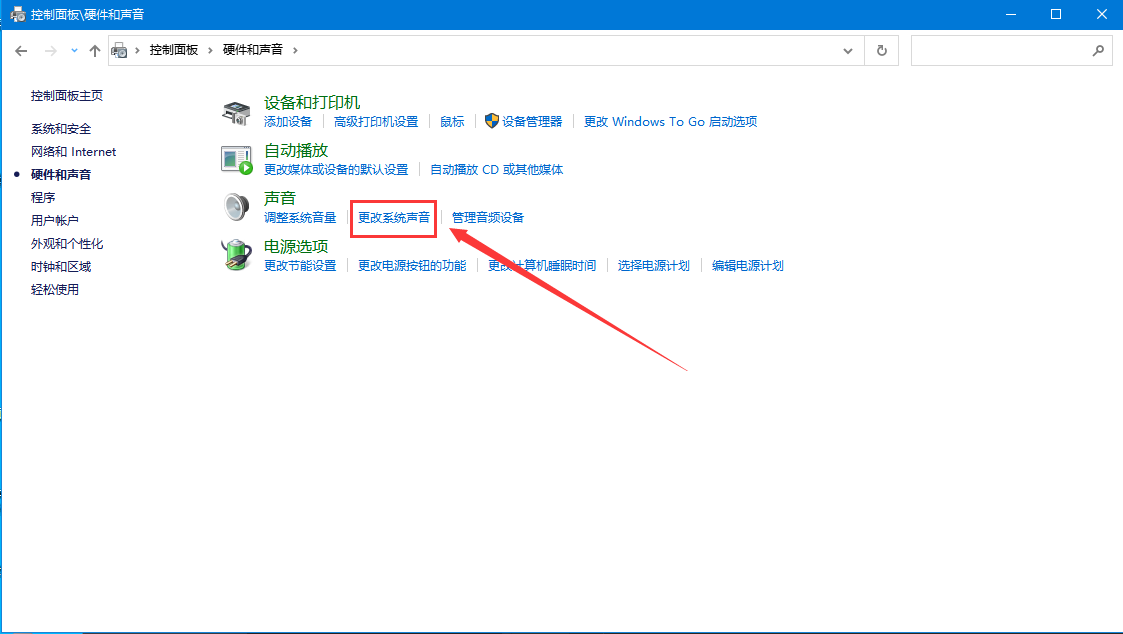
Task: Go up one level with up arrow
Action: pyautogui.click(x=95, y=50)
